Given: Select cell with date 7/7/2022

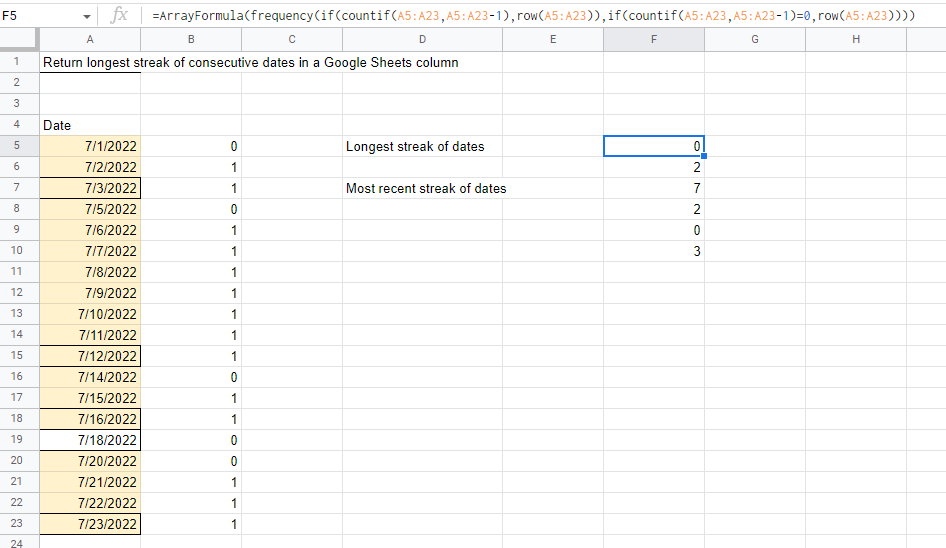Looking at the screenshot, I should [x=90, y=251].
